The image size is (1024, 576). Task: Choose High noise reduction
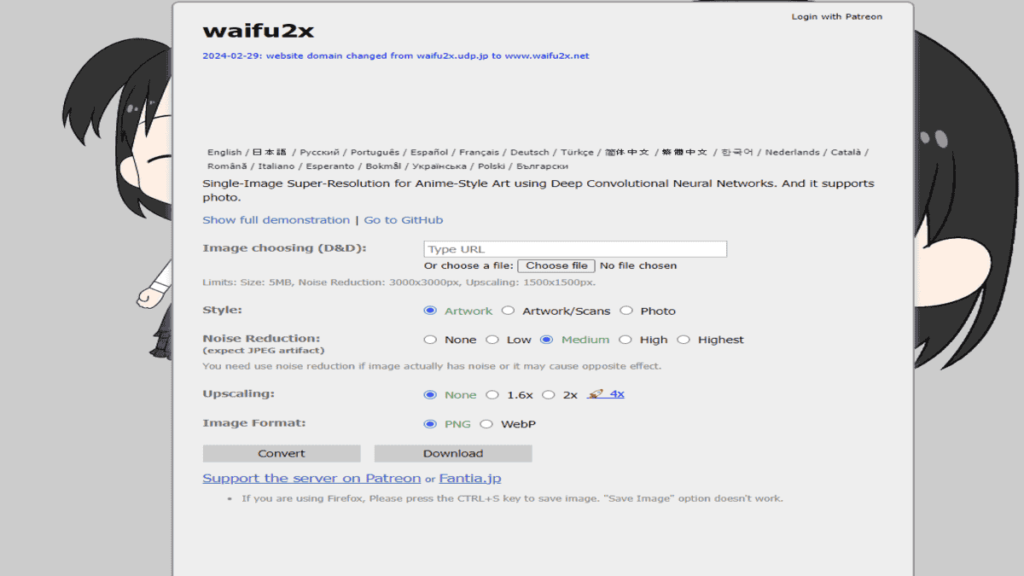pyautogui.click(x=626, y=340)
